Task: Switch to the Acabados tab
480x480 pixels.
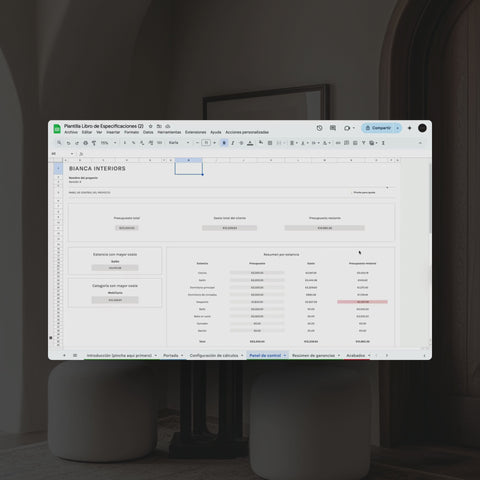Action: tap(356, 355)
